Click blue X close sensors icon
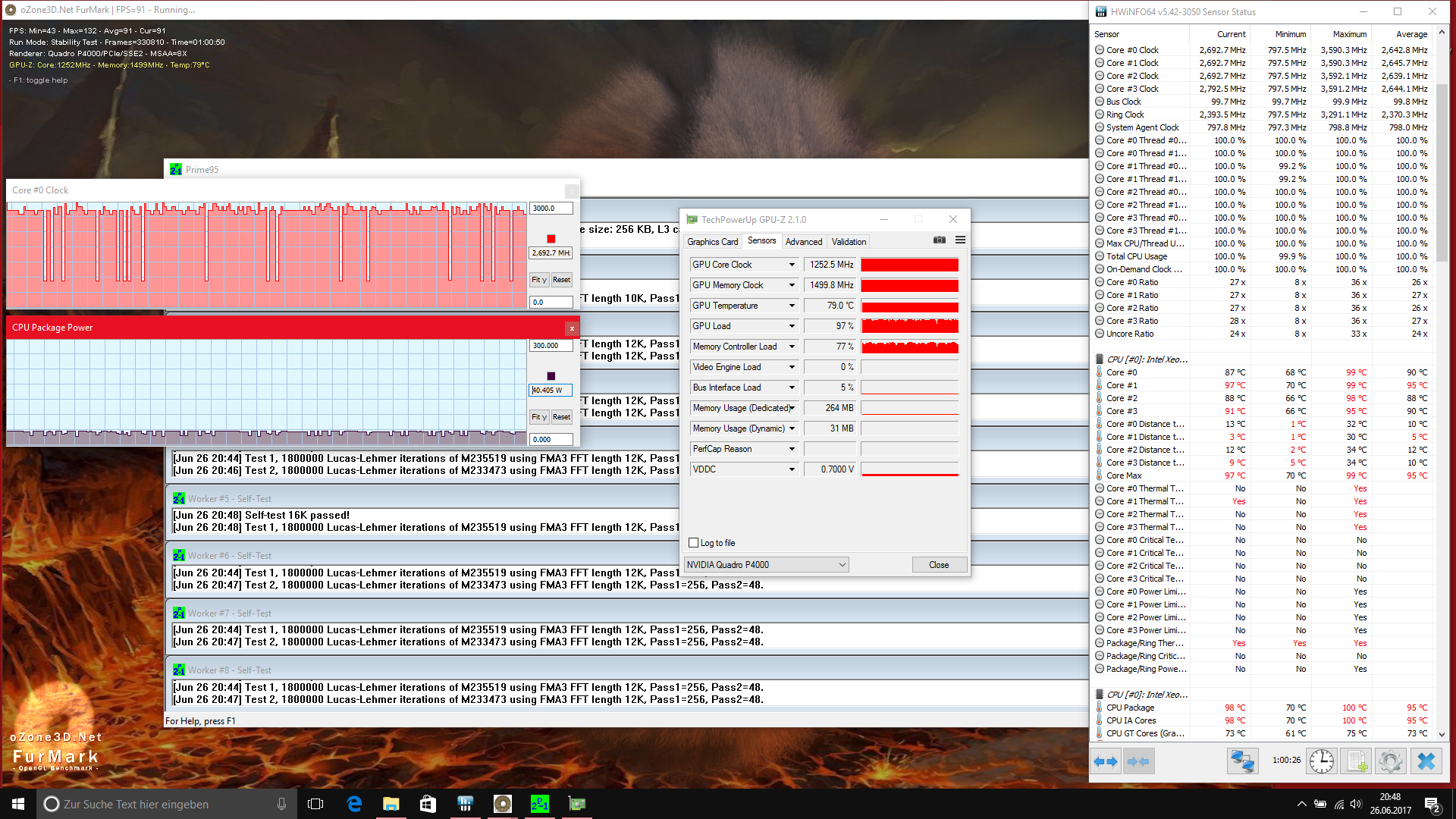This screenshot has width=1456, height=819. [x=1426, y=761]
